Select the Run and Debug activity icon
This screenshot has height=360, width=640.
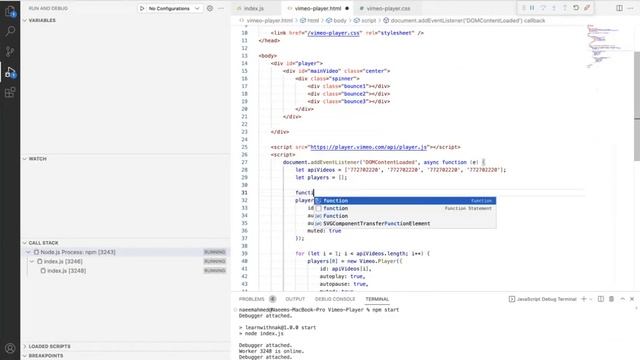point(10,72)
